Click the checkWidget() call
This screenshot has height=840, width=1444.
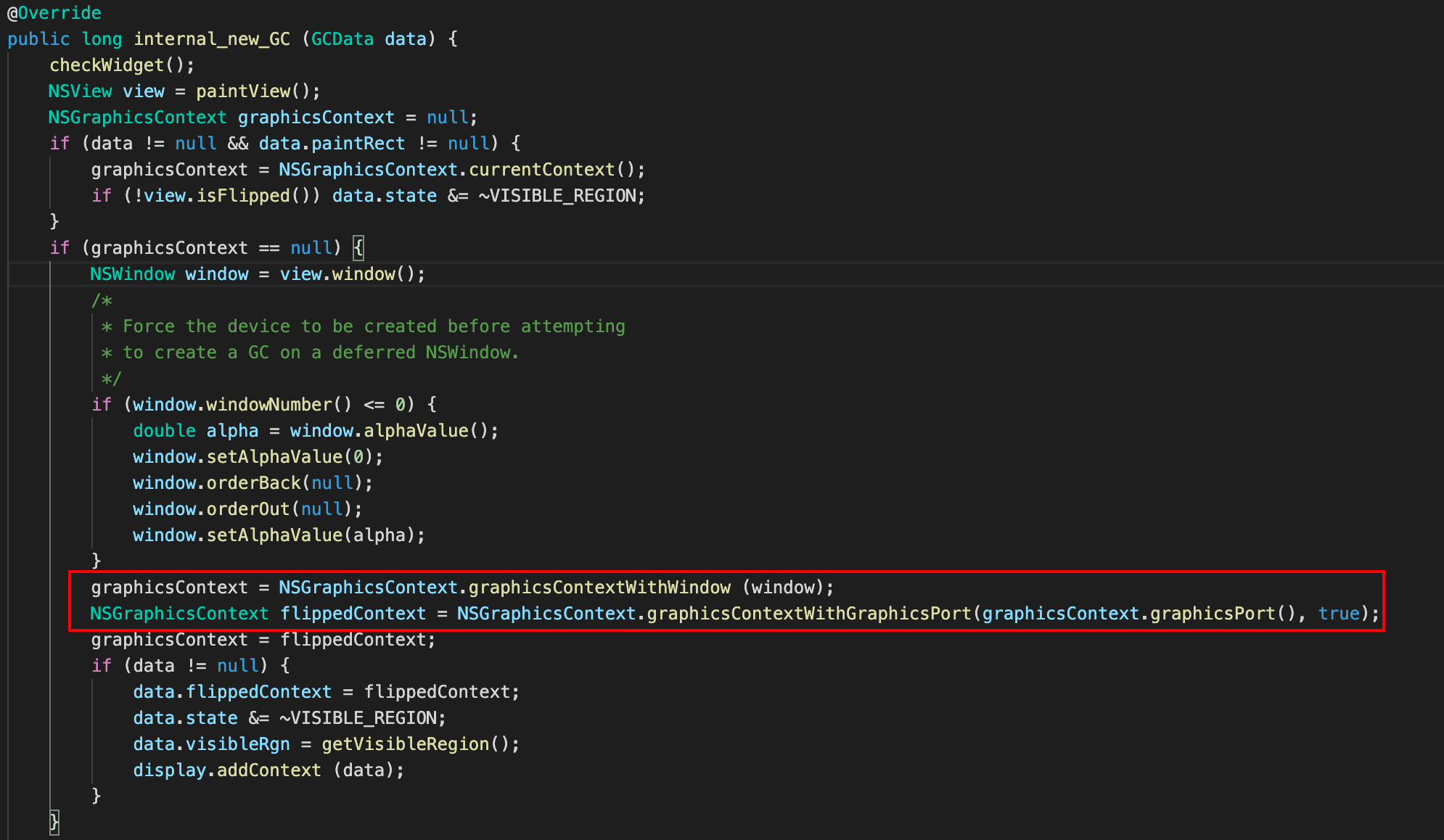(x=120, y=65)
